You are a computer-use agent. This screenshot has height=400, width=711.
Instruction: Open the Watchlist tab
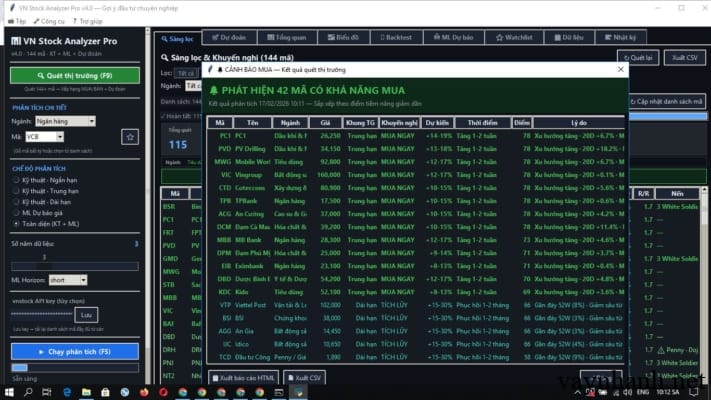coord(516,37)
